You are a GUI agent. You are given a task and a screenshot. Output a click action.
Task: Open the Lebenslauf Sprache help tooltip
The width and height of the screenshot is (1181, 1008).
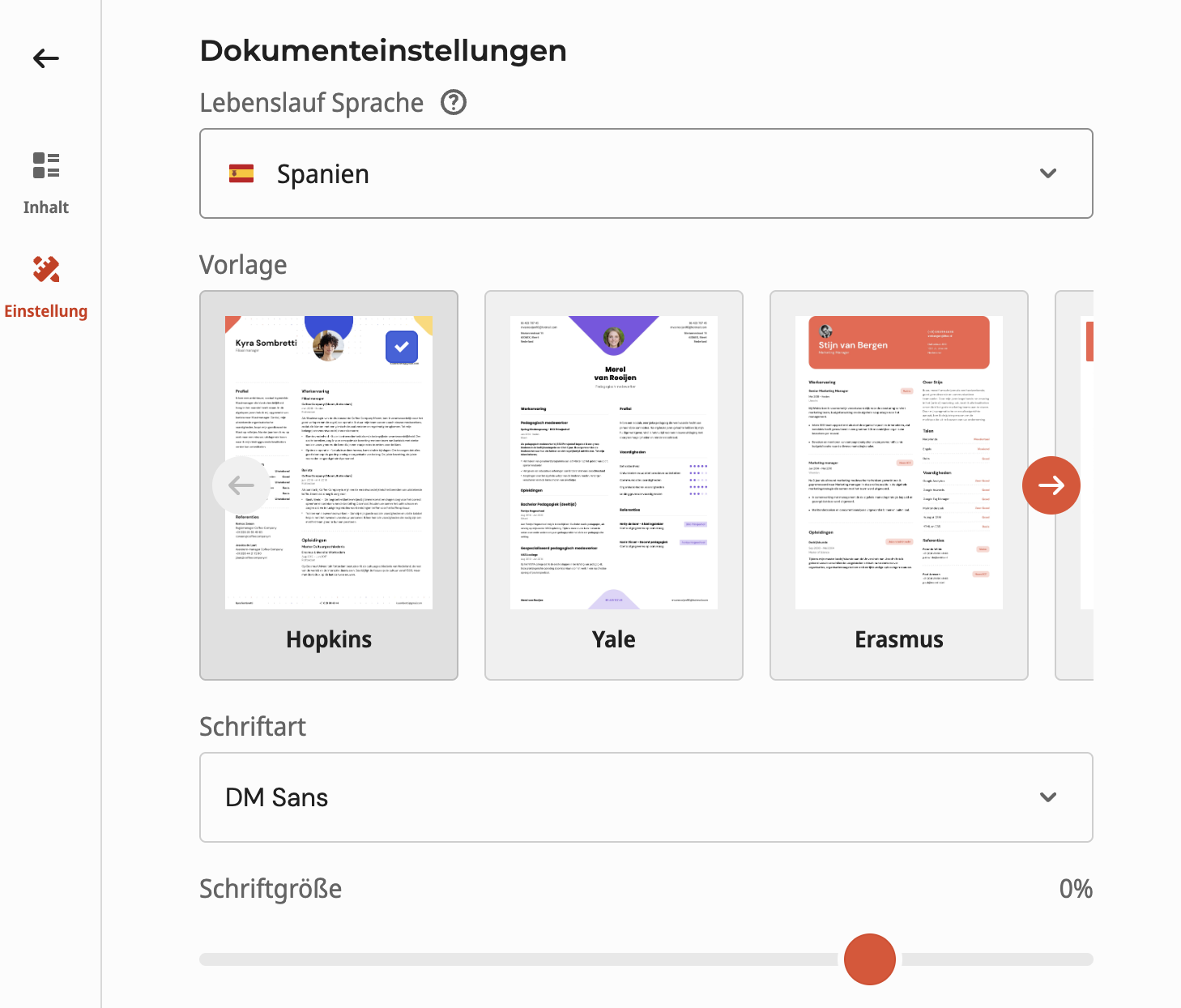pos(453,103)
